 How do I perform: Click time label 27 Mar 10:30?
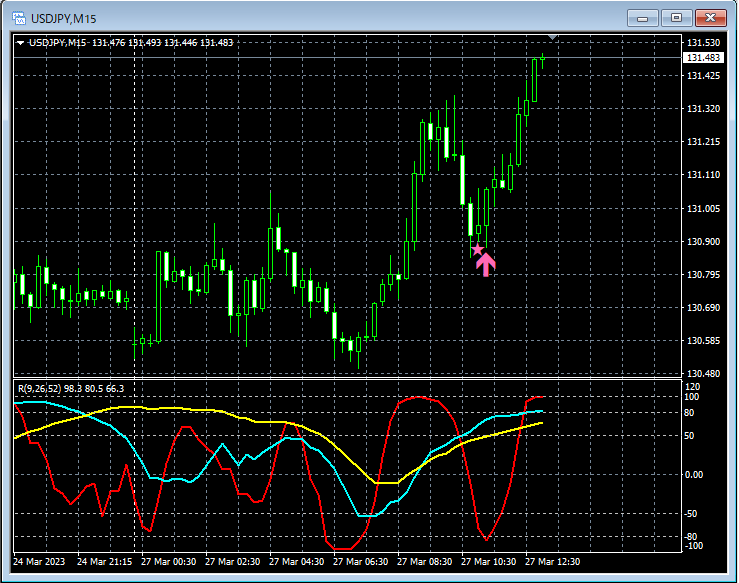[488, 562]
